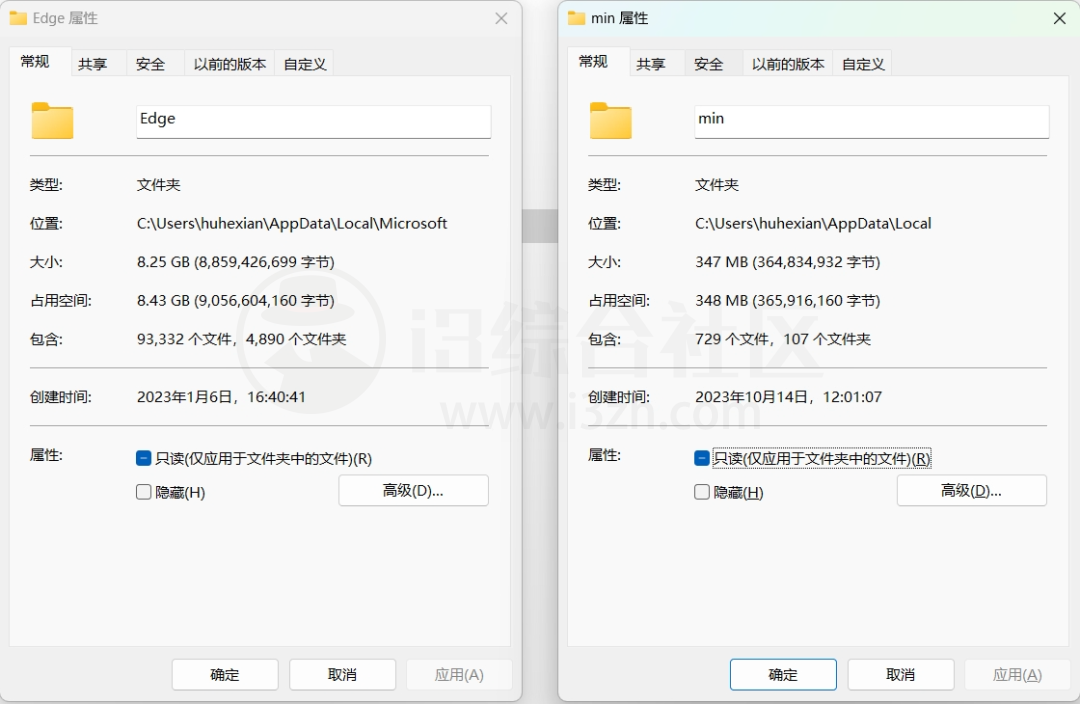
Task: Toggle Hidden checkbox in min properties
Action: tap(702, 492)
